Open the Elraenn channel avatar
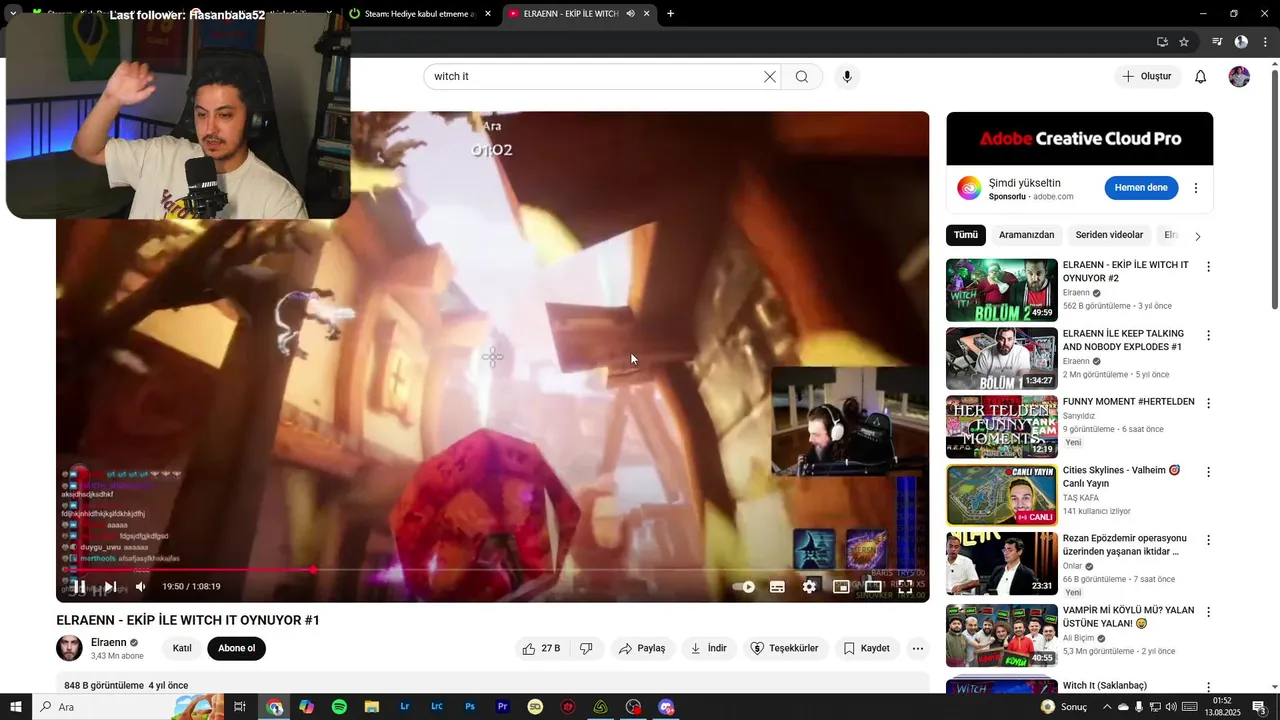This screenshot has height=720, width=1280. tap(69, 648)
